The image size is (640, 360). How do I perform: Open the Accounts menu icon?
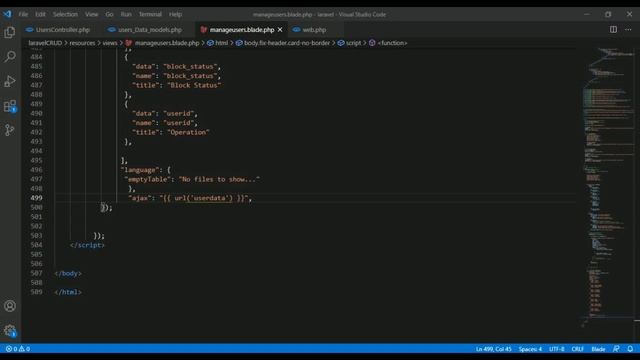pyautogui.click(x=10, y=306)
